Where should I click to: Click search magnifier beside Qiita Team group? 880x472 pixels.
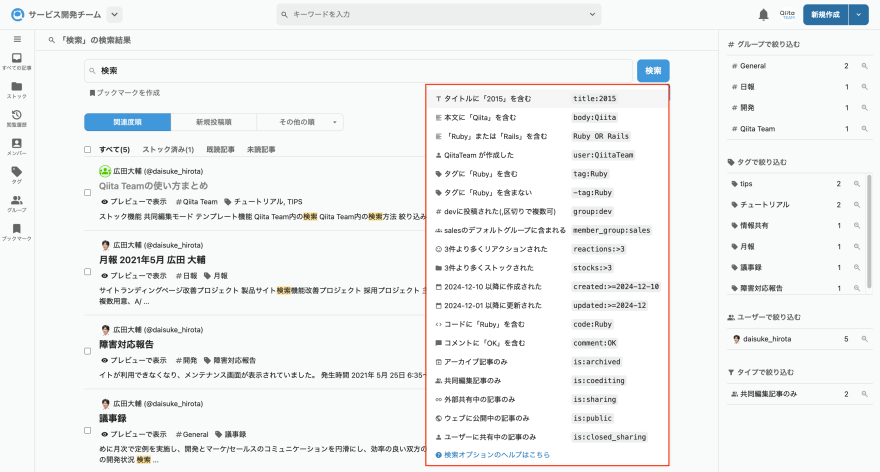coord(865,129)
